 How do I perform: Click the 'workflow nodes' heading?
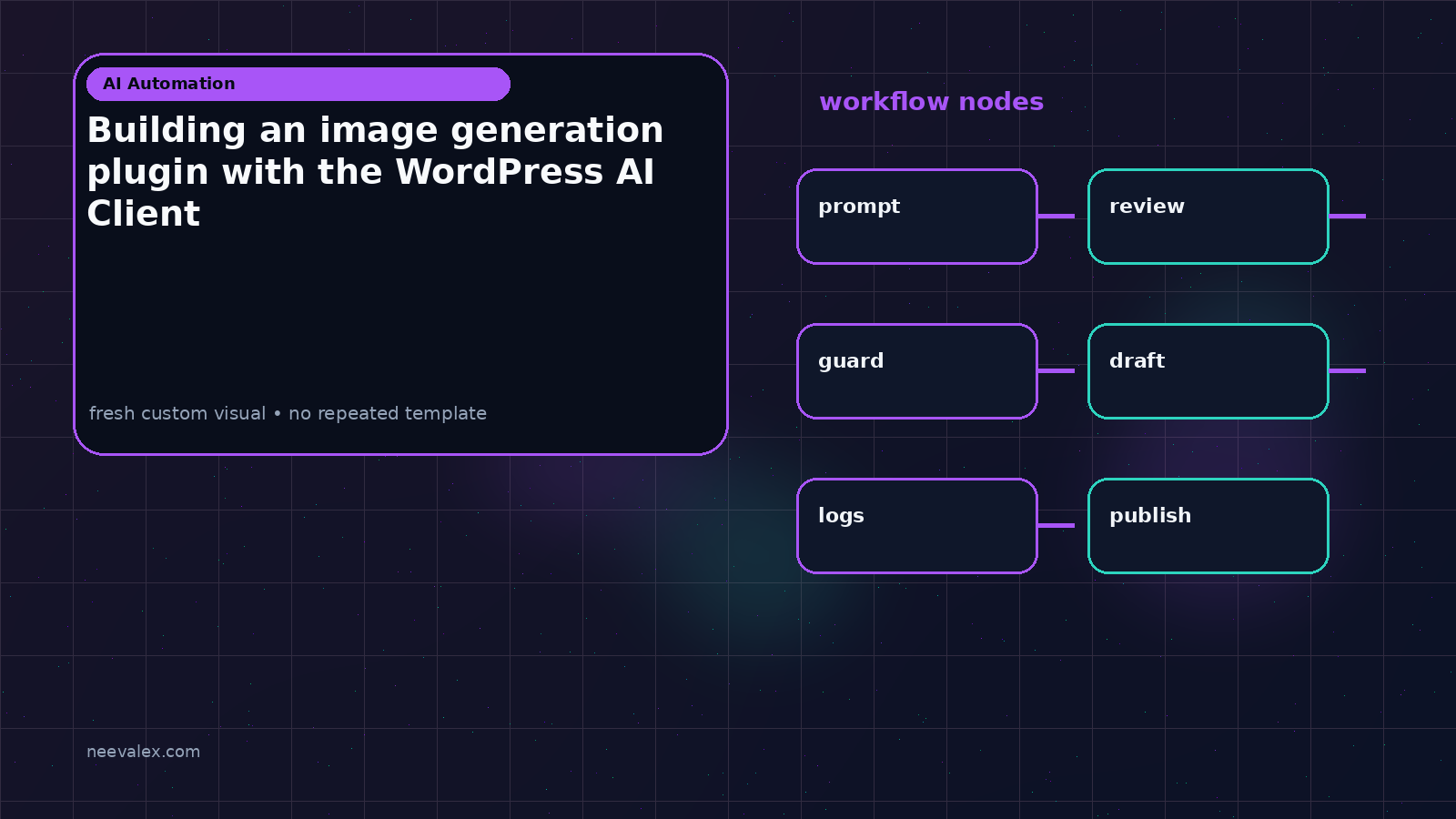coord(931,102)
